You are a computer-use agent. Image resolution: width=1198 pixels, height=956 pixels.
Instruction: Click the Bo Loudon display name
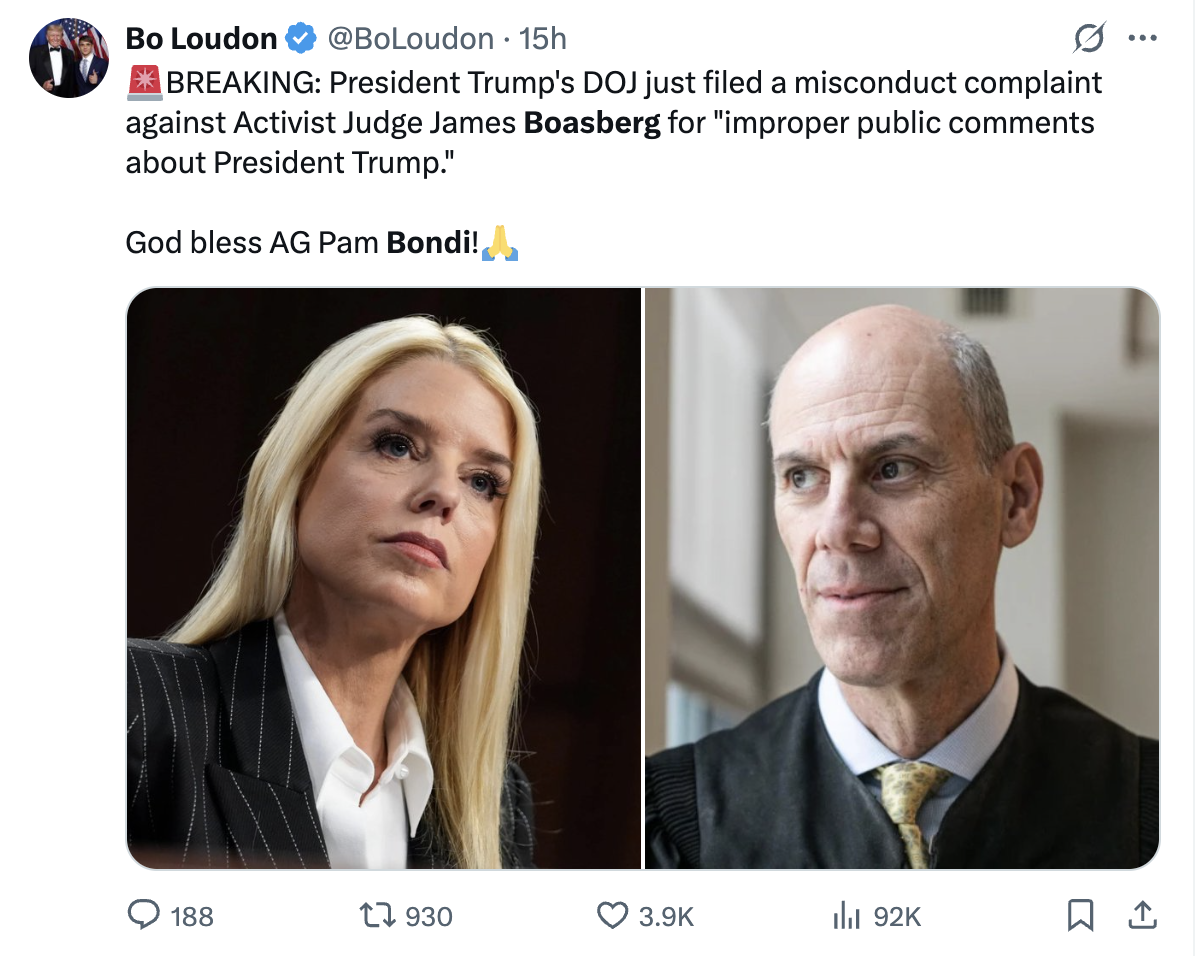click(201, 39)
